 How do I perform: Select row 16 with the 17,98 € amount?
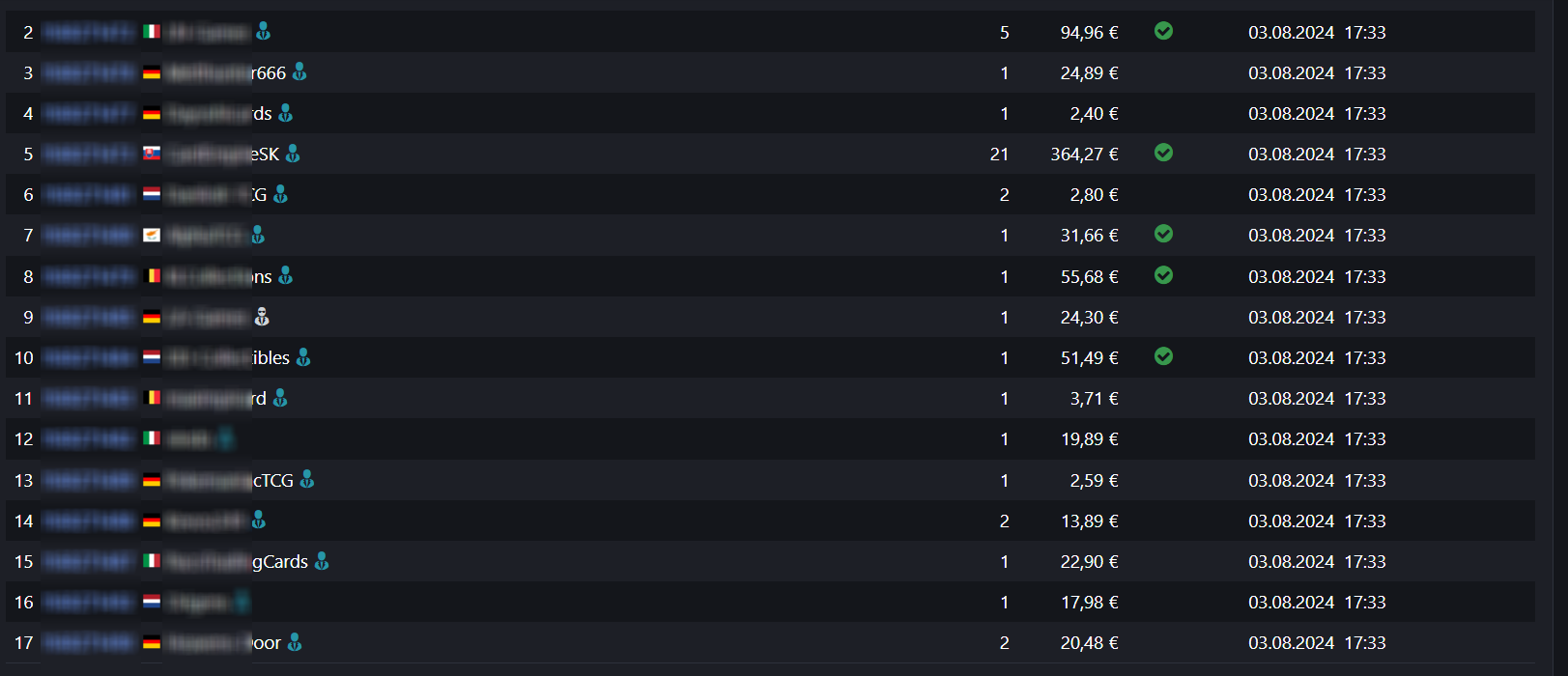coord(770,602)
